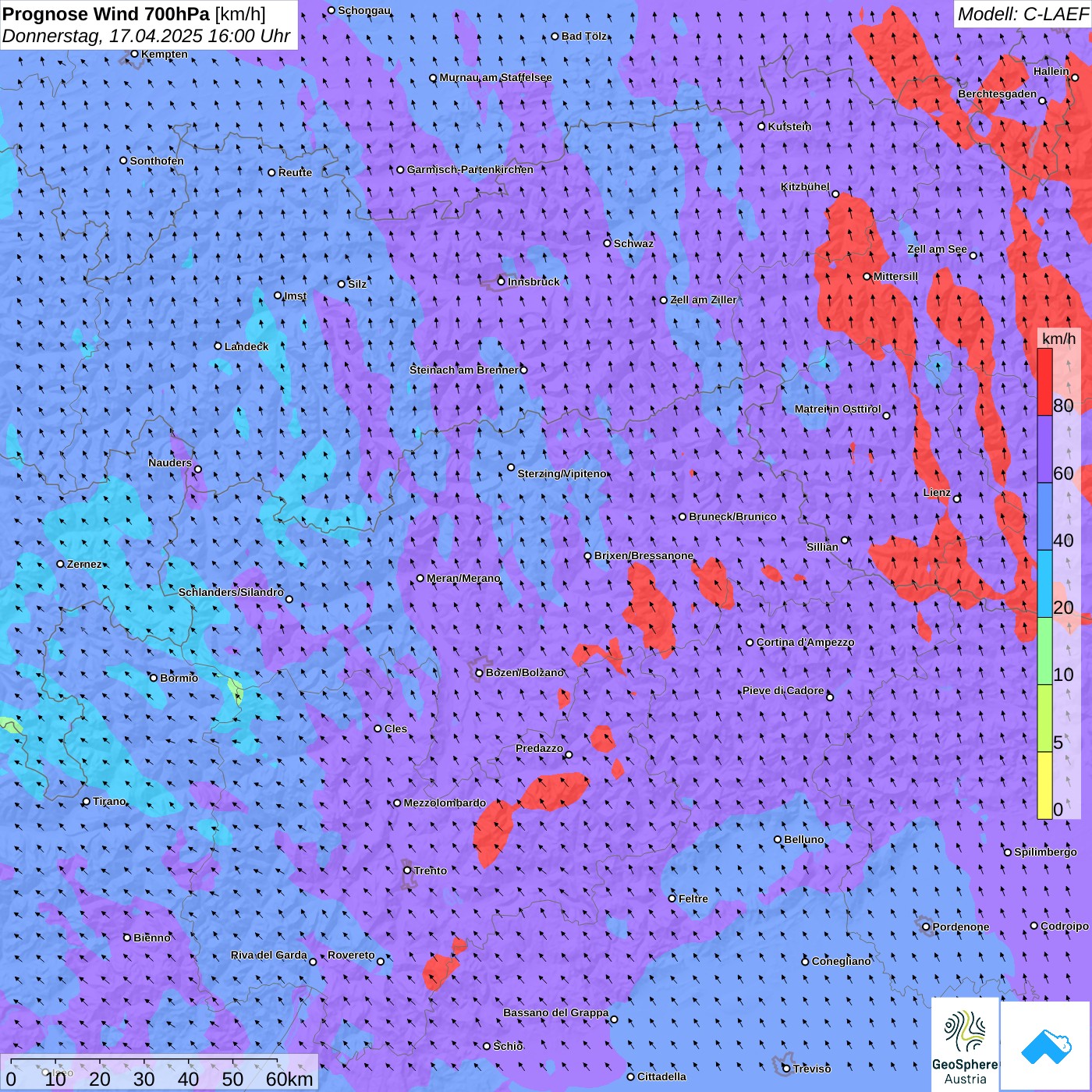Click the Cortina d'Ampezzo label
The height and width of the screenshot is (1092, 1092).
[x=805, y=643]
